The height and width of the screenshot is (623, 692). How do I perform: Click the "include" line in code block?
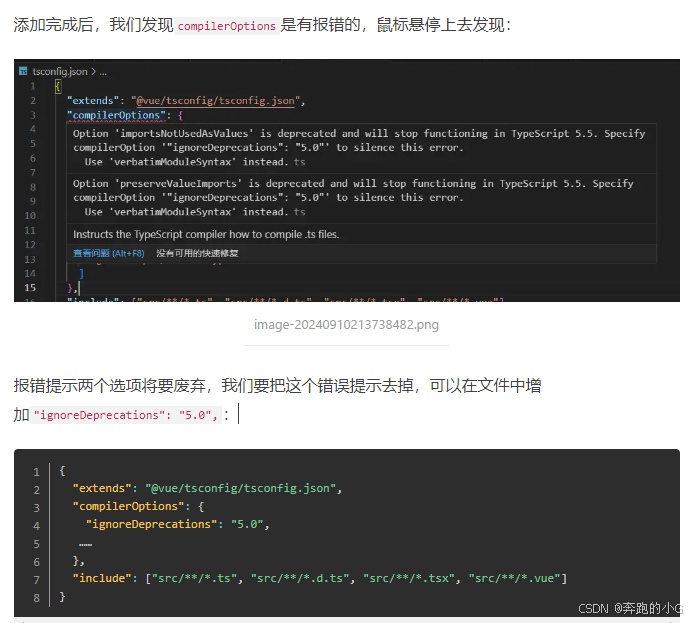tap(320, 578)
